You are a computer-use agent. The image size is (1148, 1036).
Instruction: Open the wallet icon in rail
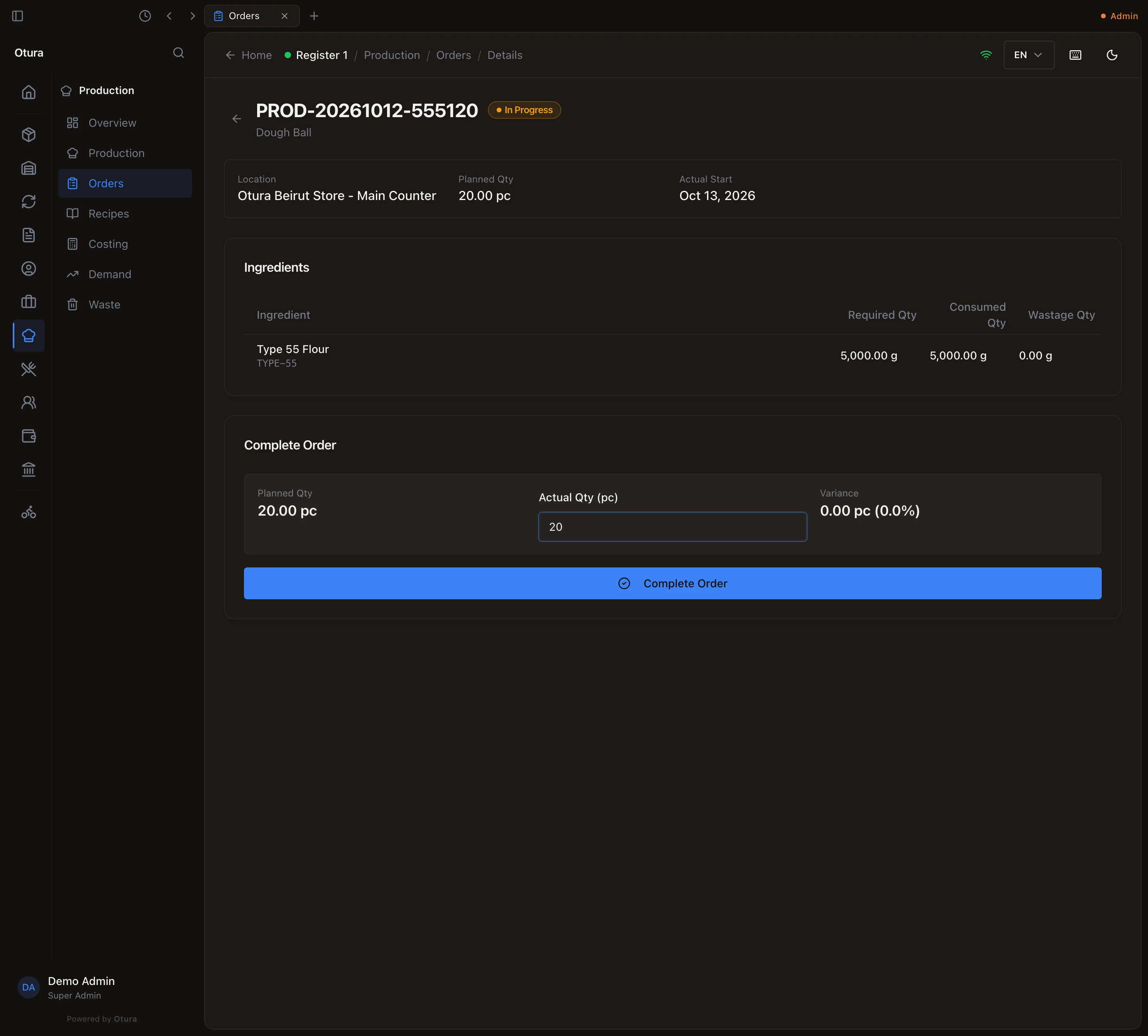tap(28, 436)
